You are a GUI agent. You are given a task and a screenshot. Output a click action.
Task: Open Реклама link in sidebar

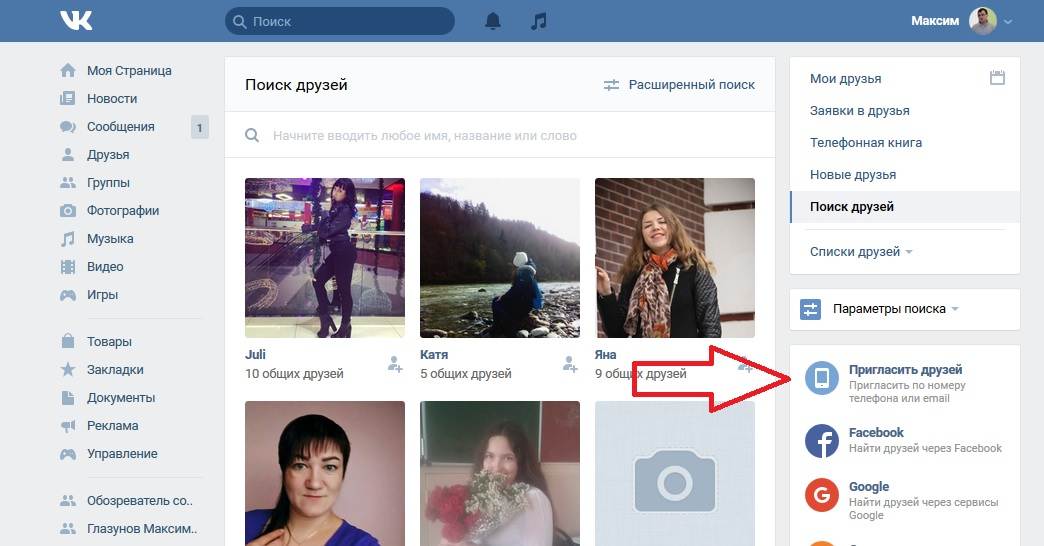coord(113,425)
